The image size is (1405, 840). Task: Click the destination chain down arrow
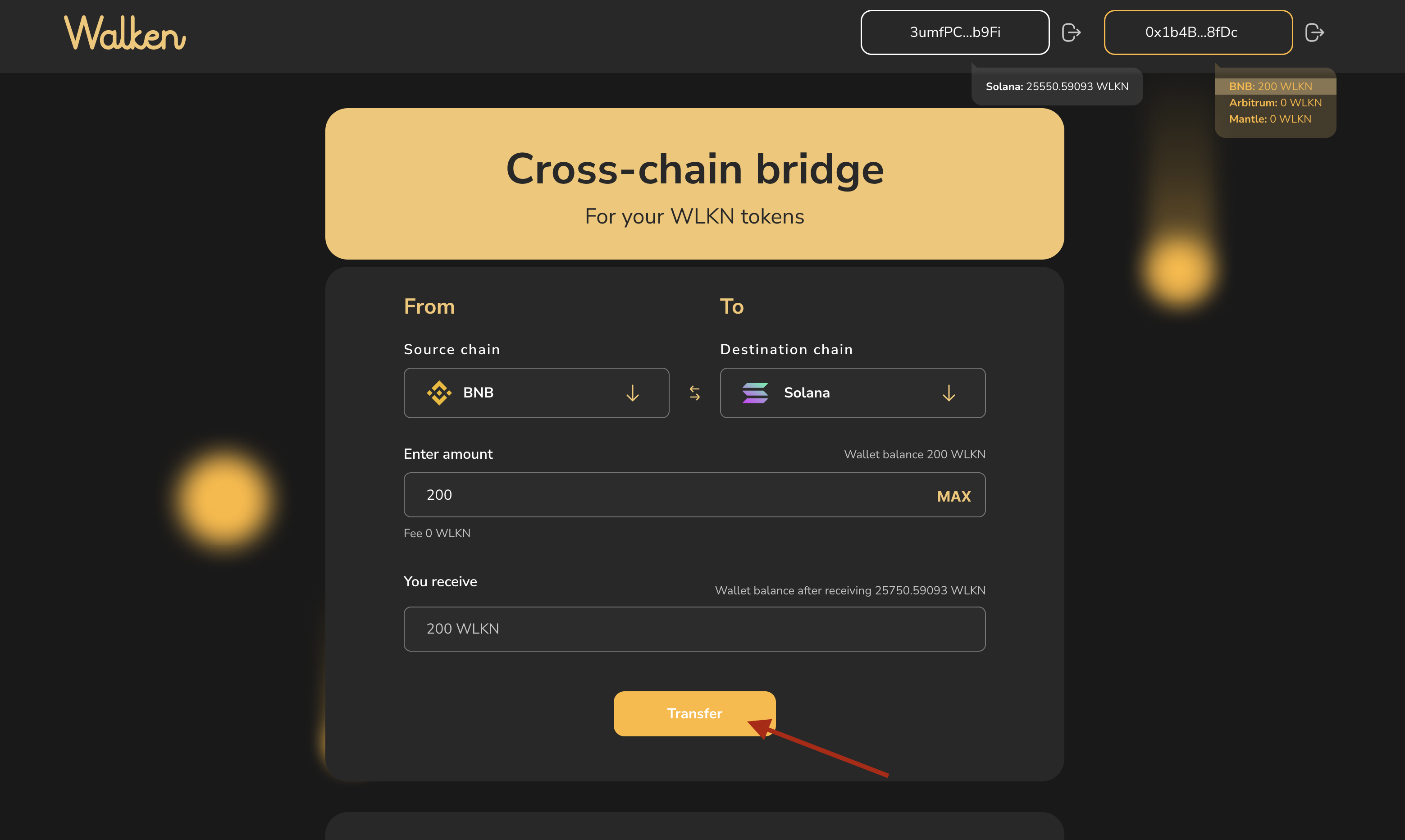point(949,393)
